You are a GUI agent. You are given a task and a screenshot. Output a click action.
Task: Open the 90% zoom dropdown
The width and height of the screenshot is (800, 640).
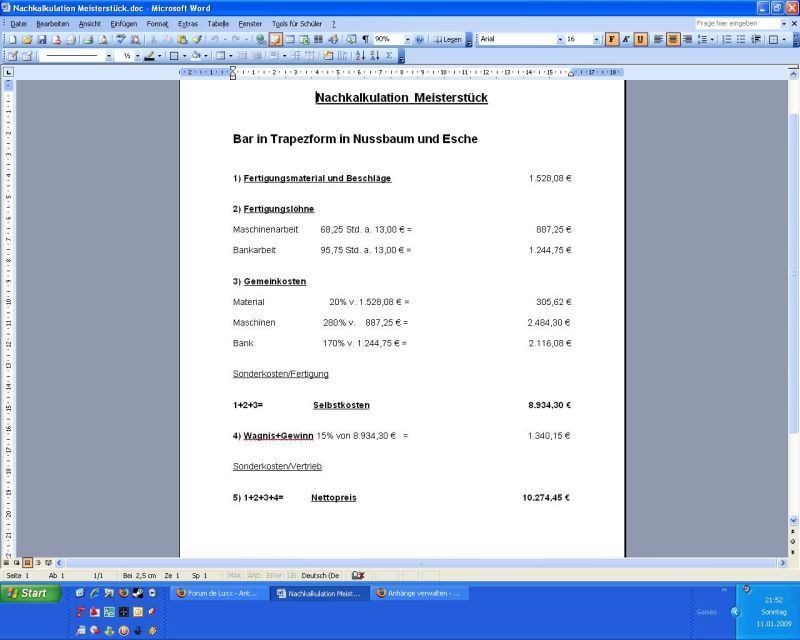tap(407, 39)
